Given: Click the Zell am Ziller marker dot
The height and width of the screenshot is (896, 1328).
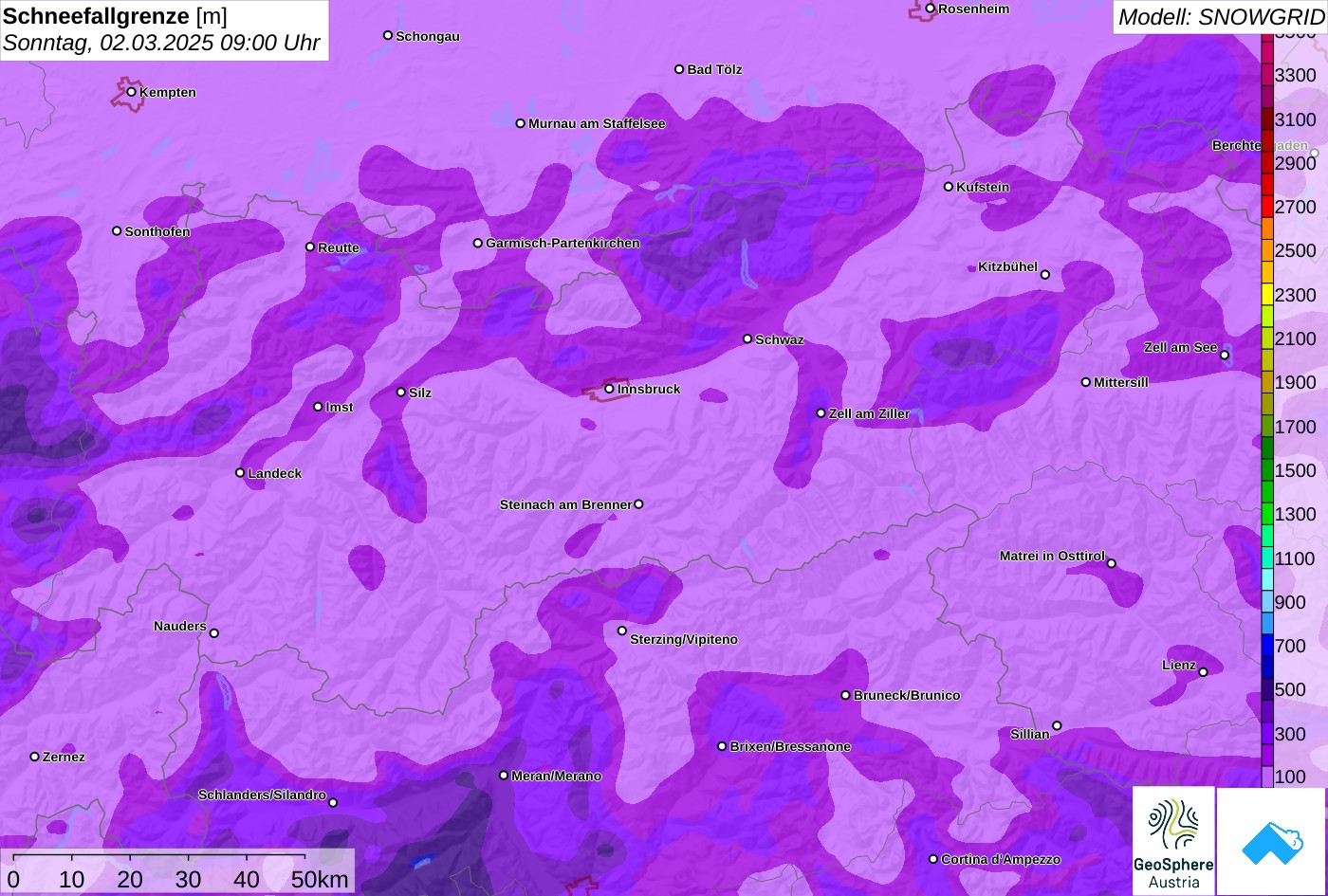Looking at the screenshot, I should click(821, 413).
